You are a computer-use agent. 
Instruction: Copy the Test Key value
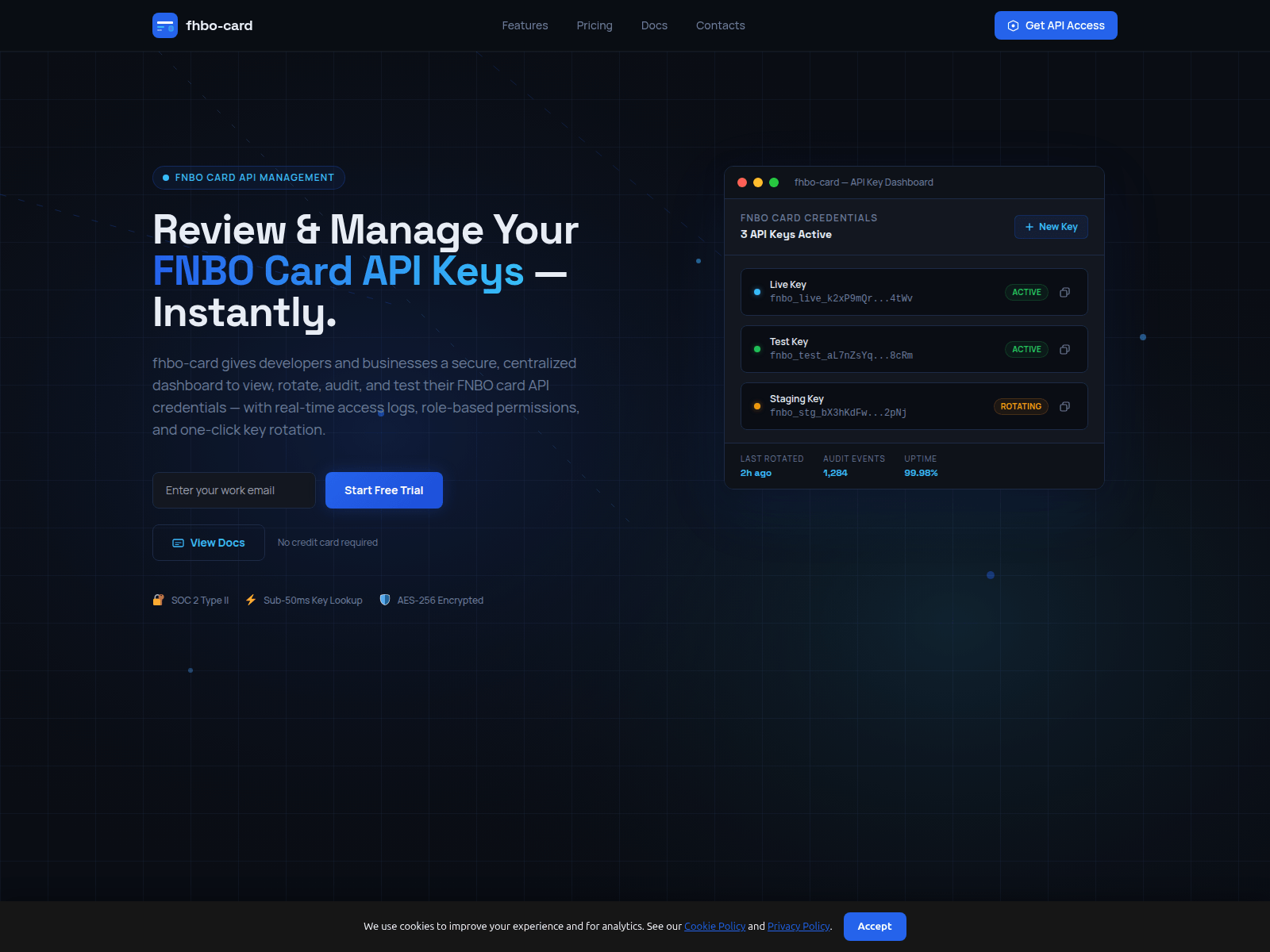tap(1064, 349)
